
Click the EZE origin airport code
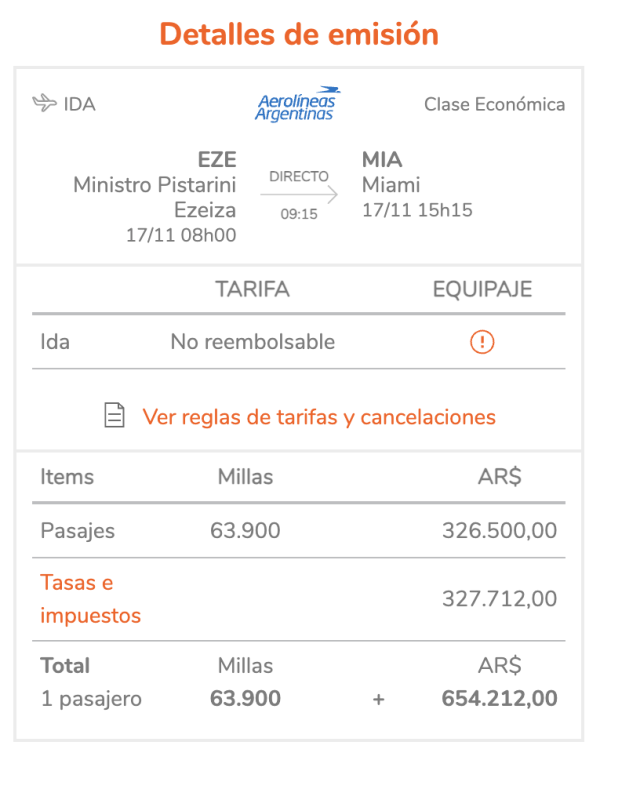[x=217, y=160]
